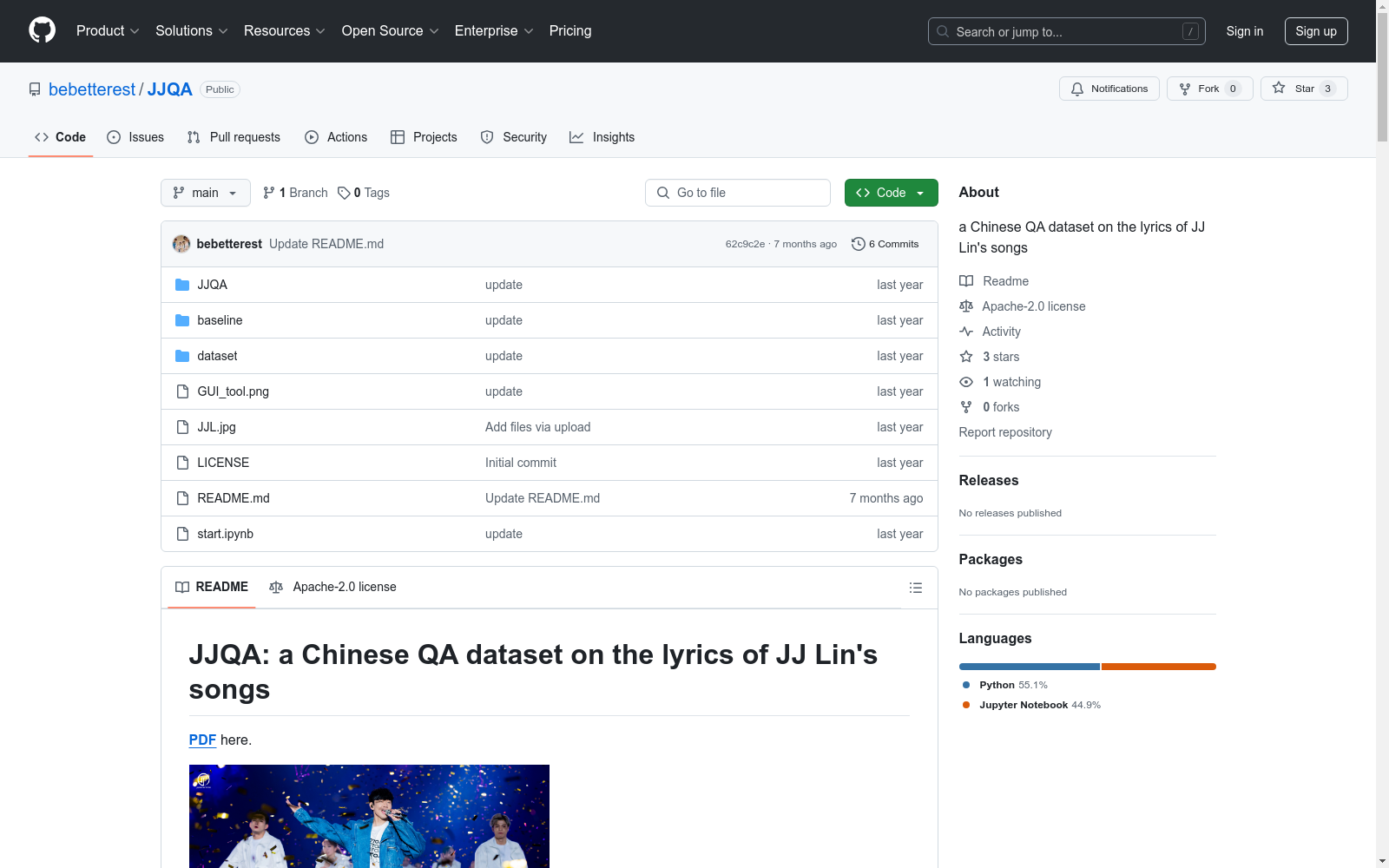
Task: Expand the Product menu
Action: coord(108,30)
